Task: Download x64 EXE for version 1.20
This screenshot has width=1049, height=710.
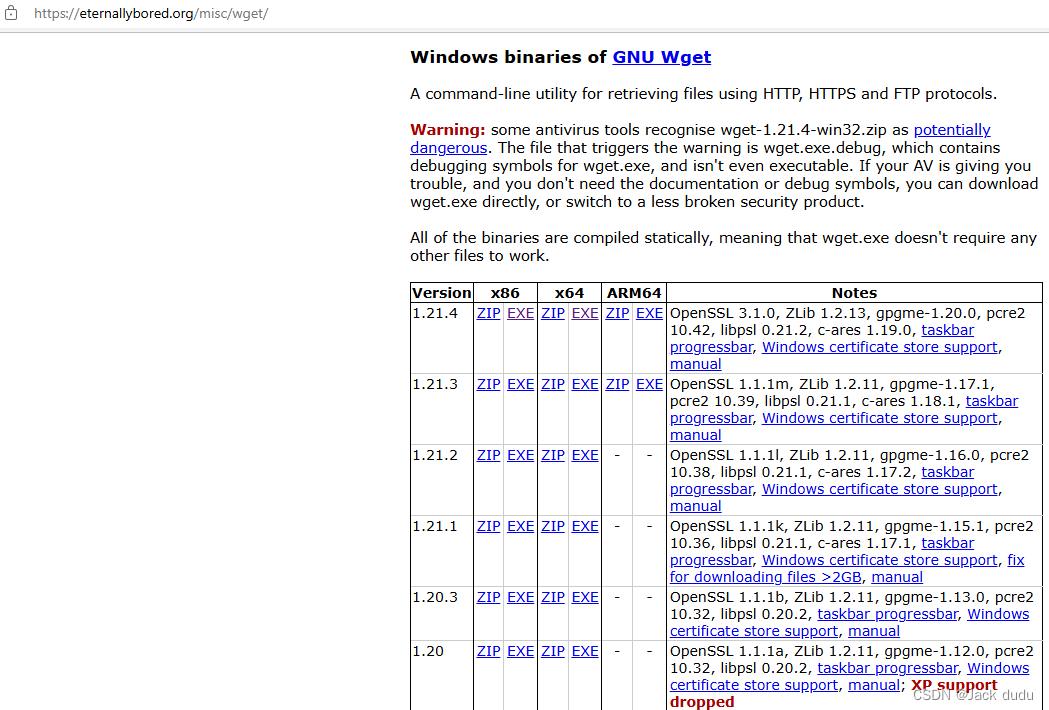Action: (585, 651)
